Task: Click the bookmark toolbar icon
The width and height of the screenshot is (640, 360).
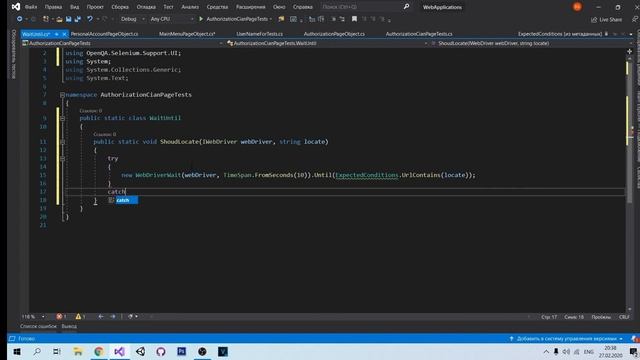Action: point(354,19)
